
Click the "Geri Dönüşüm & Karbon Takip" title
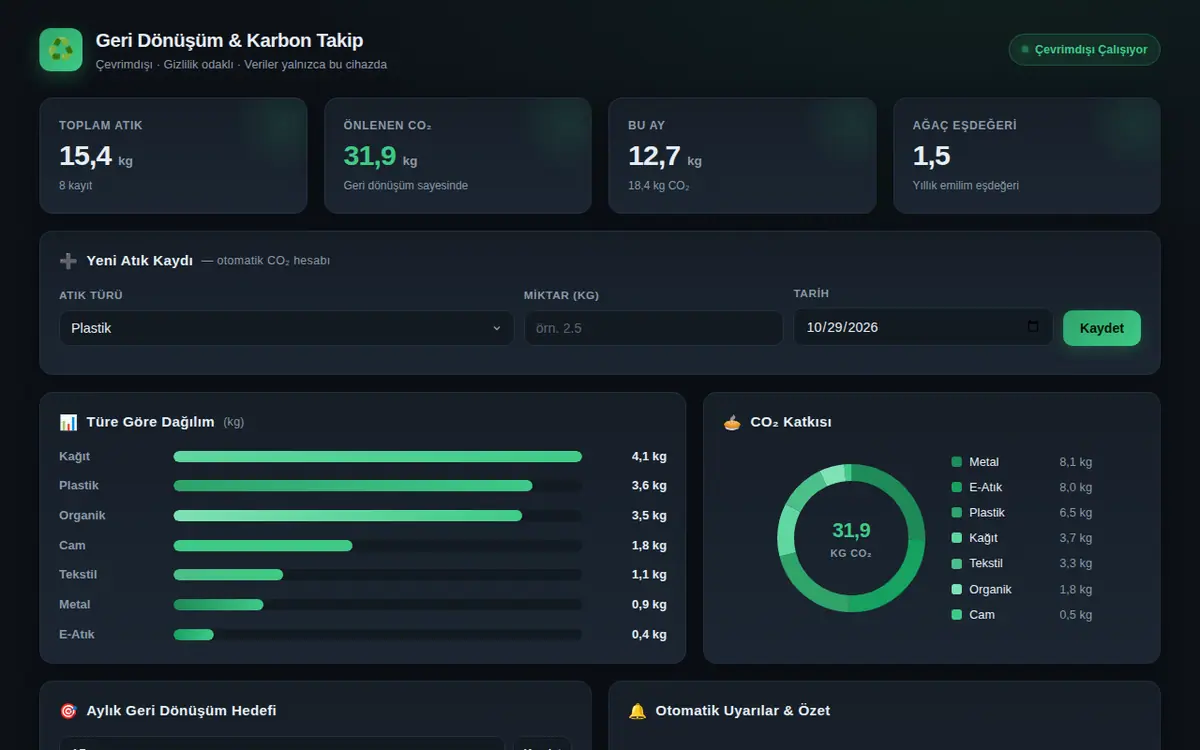coord(229,41)
